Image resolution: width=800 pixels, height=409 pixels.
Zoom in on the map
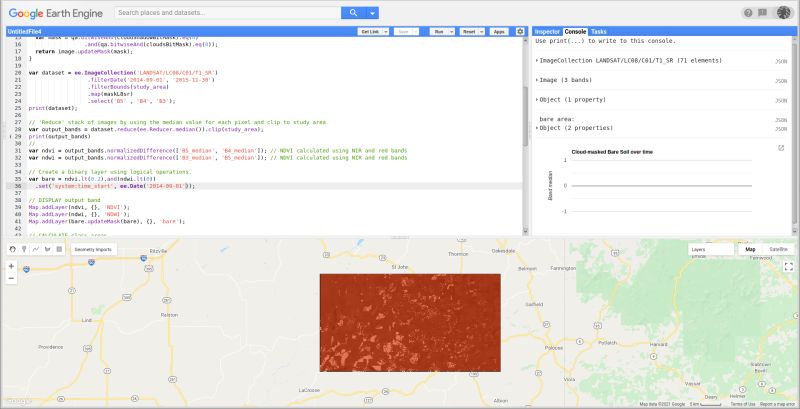pos(11,266)
